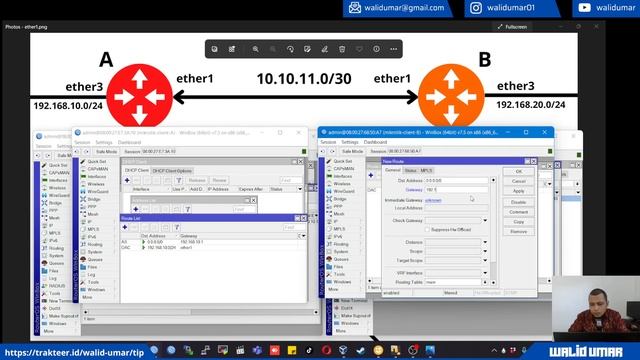This screenshot has height=360, width=640.
Task: Switch to the MPLS tab in New Route
Action: (426, 170)
